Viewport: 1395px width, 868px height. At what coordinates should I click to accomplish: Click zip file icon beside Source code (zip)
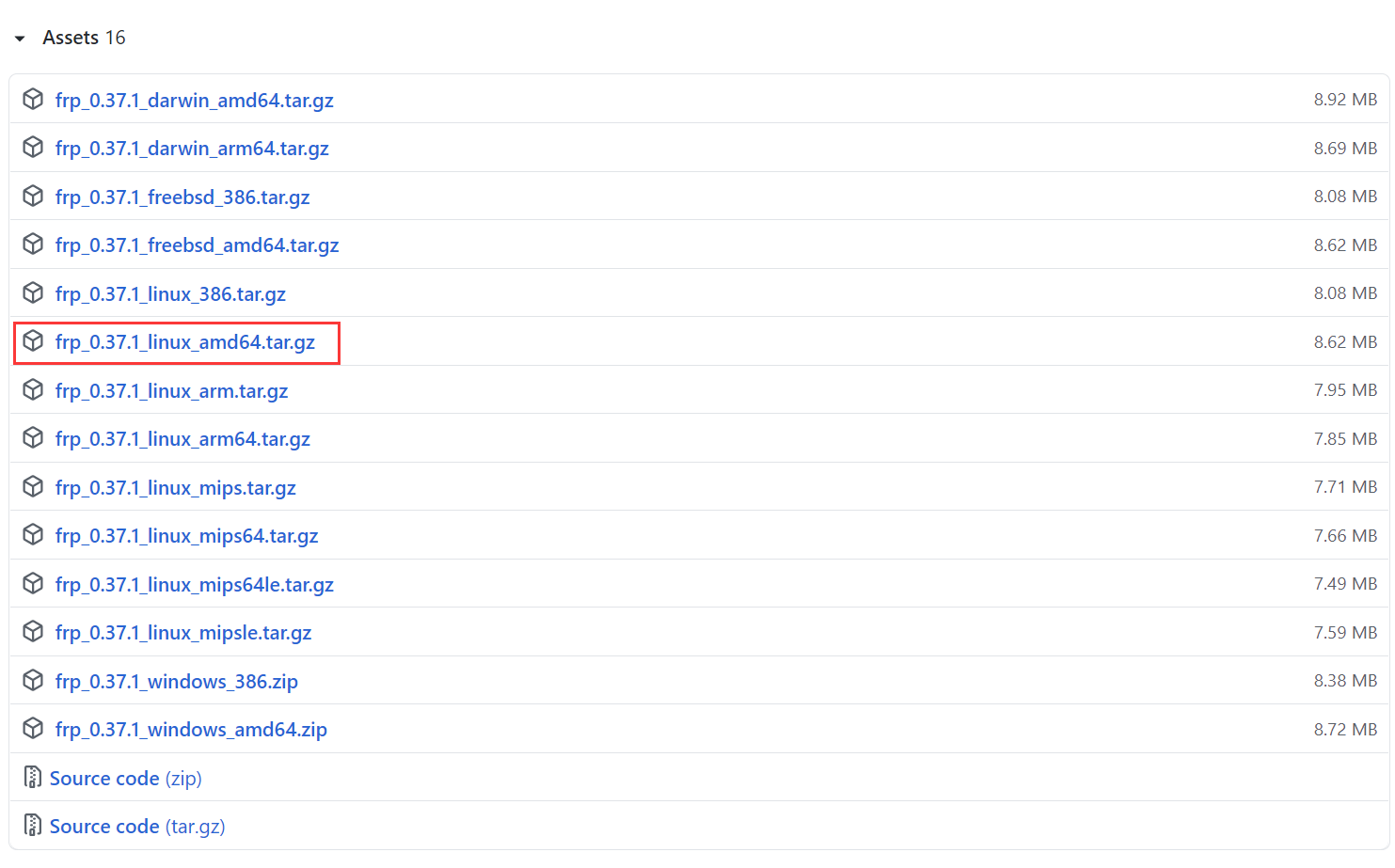(33, 777)
